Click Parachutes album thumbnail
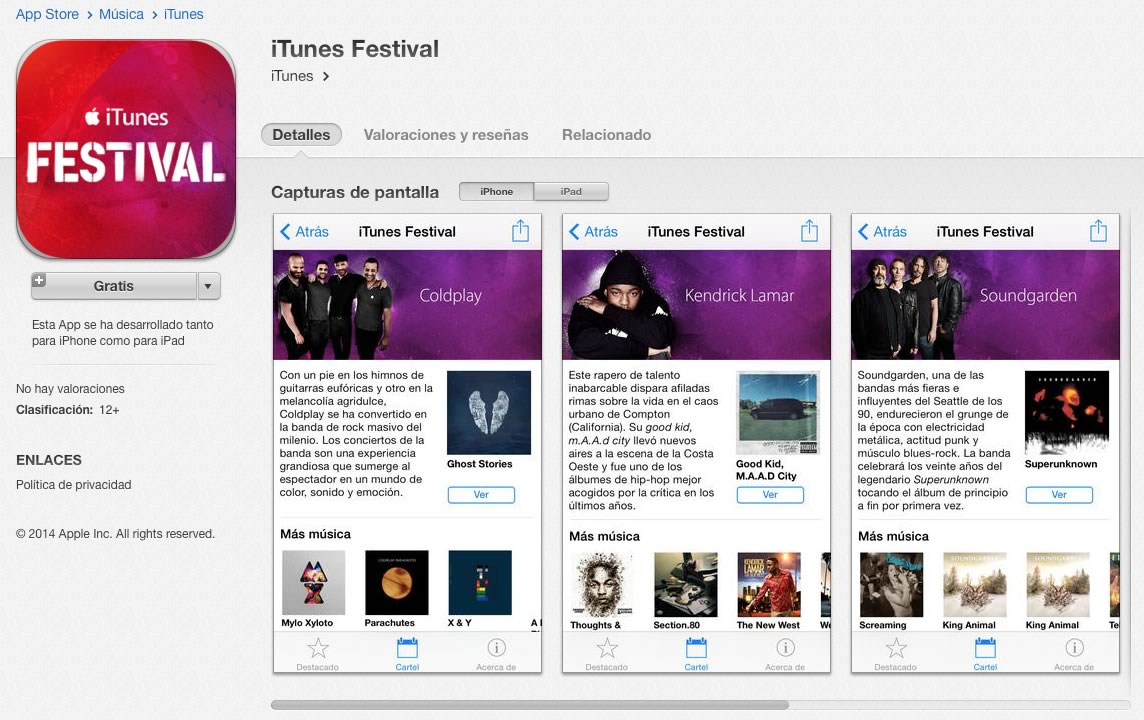 pyautogui.click(x=396, y=583)
